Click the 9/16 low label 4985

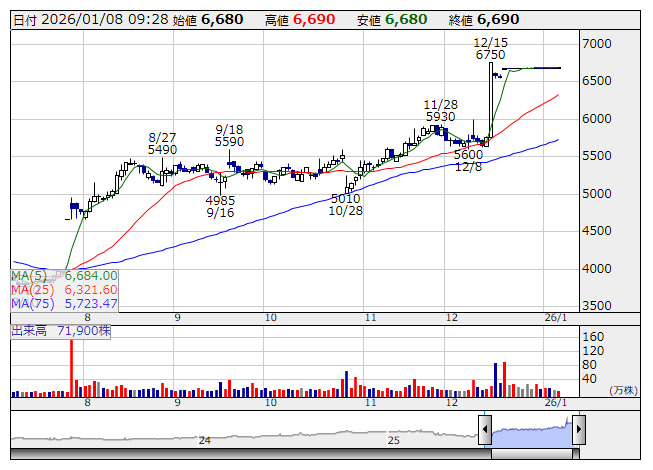point(220,199)
